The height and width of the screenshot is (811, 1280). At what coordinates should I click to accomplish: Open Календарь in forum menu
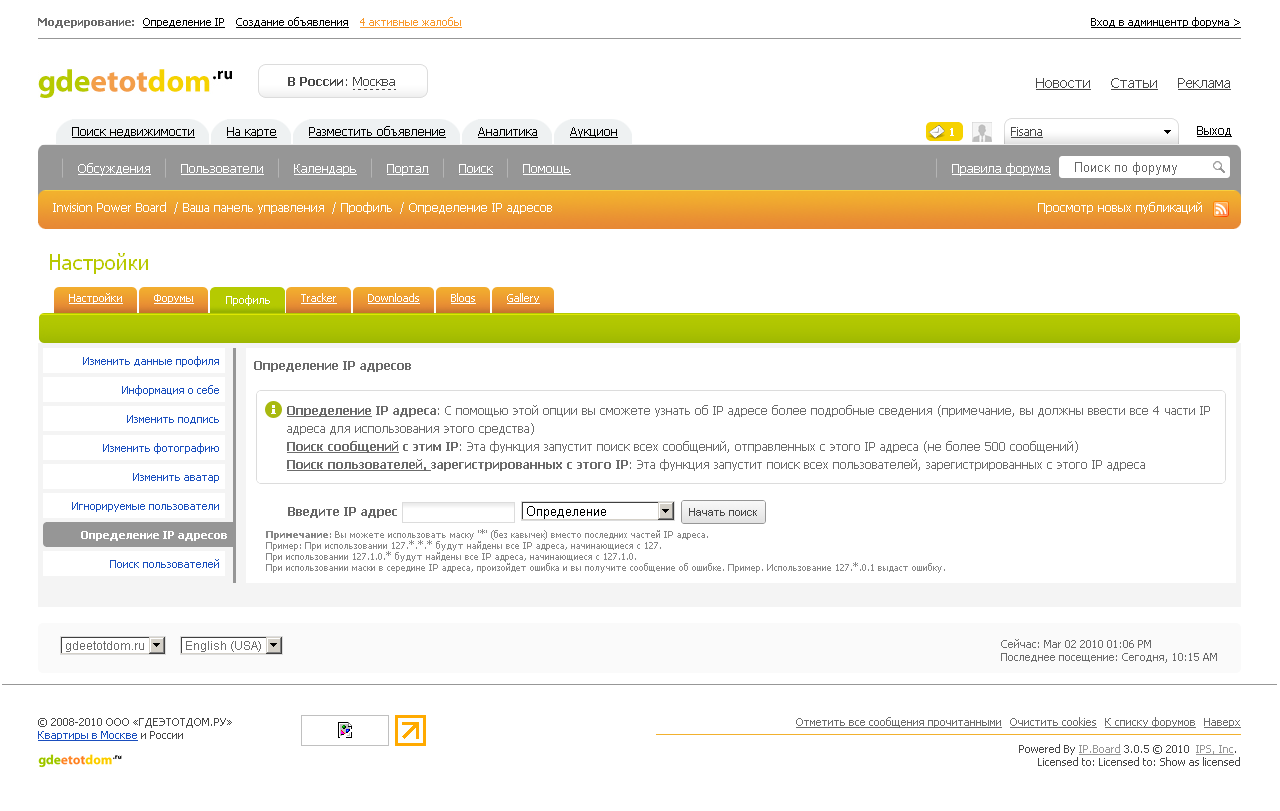pyautogui.click(x=325, y=169)
